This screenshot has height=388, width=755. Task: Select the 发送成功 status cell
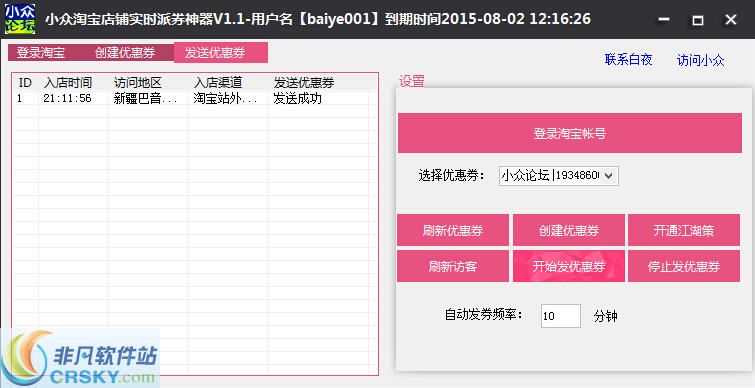click(x=319, y=99)
